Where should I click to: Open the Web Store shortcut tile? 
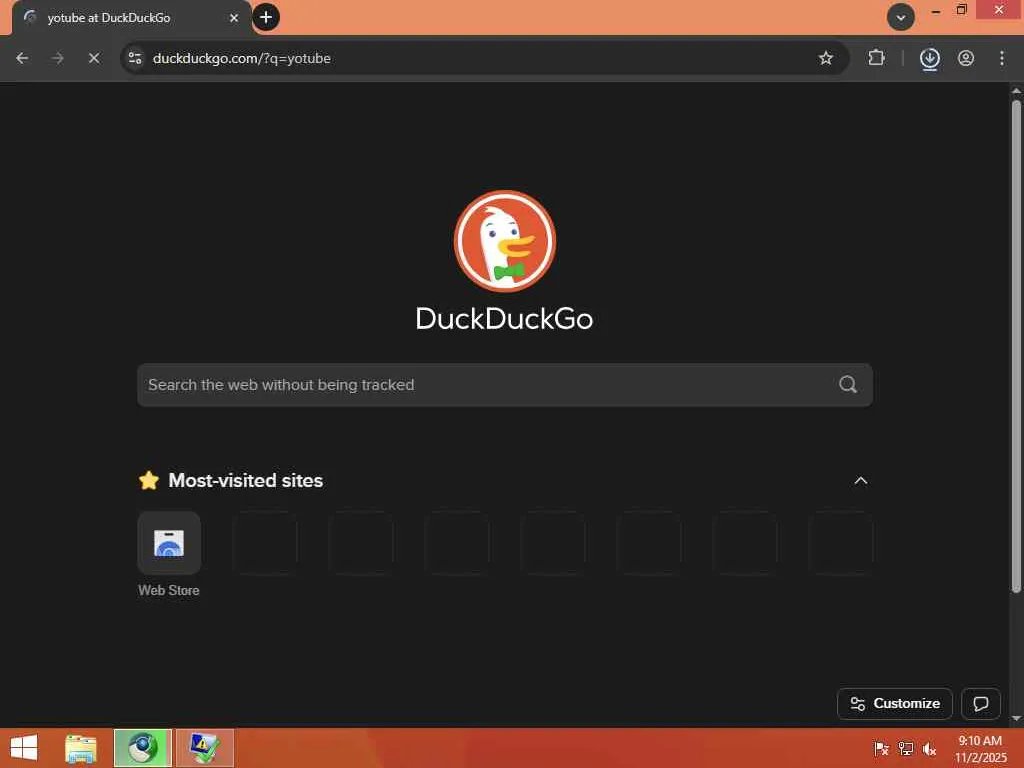(x=169, y=543)
